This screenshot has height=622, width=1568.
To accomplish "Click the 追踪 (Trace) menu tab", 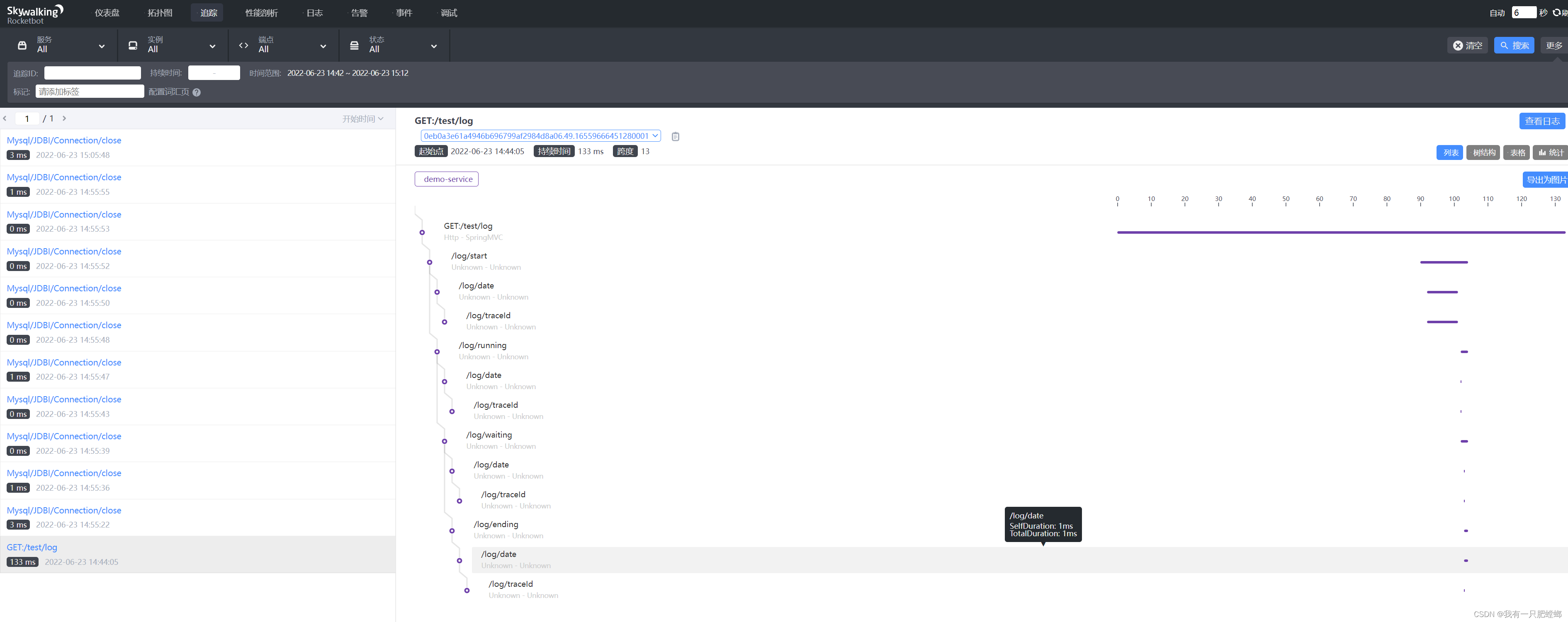I will [x=210, y=13].
